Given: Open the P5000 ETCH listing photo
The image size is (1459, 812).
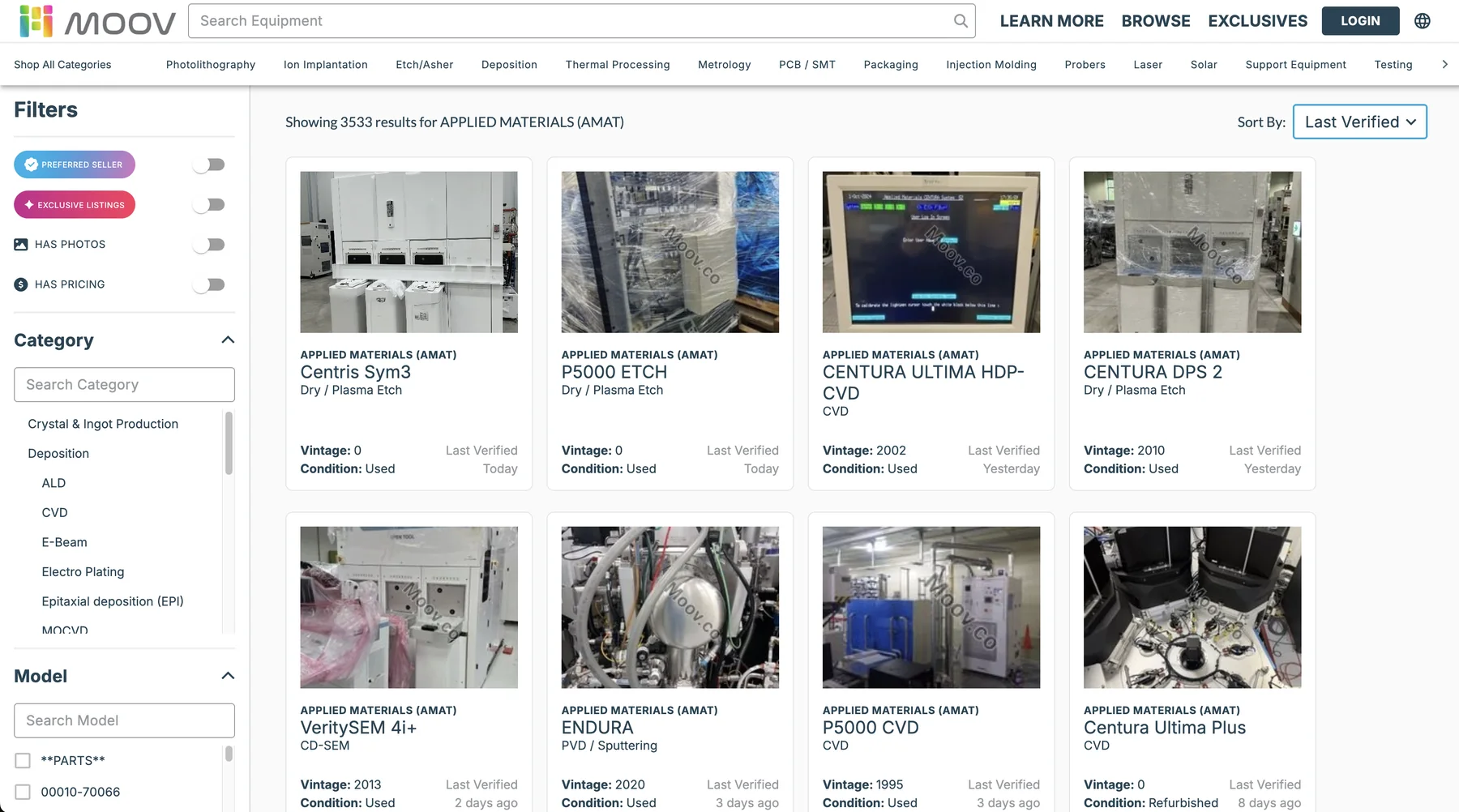Looking at the screenshot, I should tap(670, 252).
